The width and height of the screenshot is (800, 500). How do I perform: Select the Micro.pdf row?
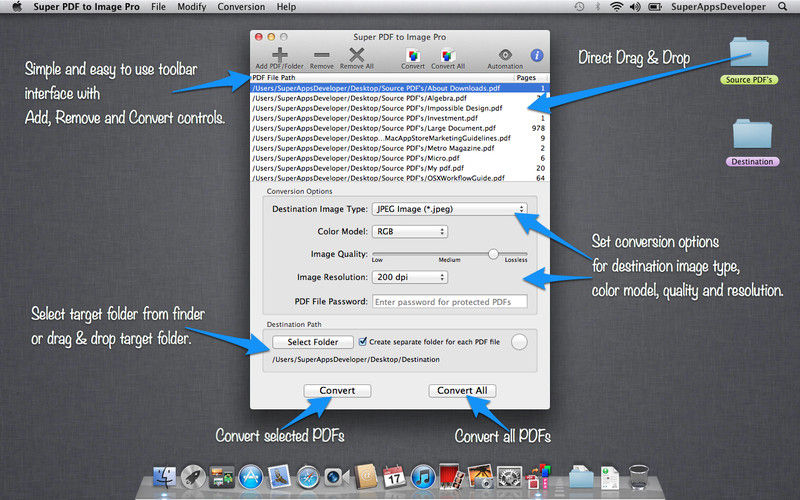(399, 158)
